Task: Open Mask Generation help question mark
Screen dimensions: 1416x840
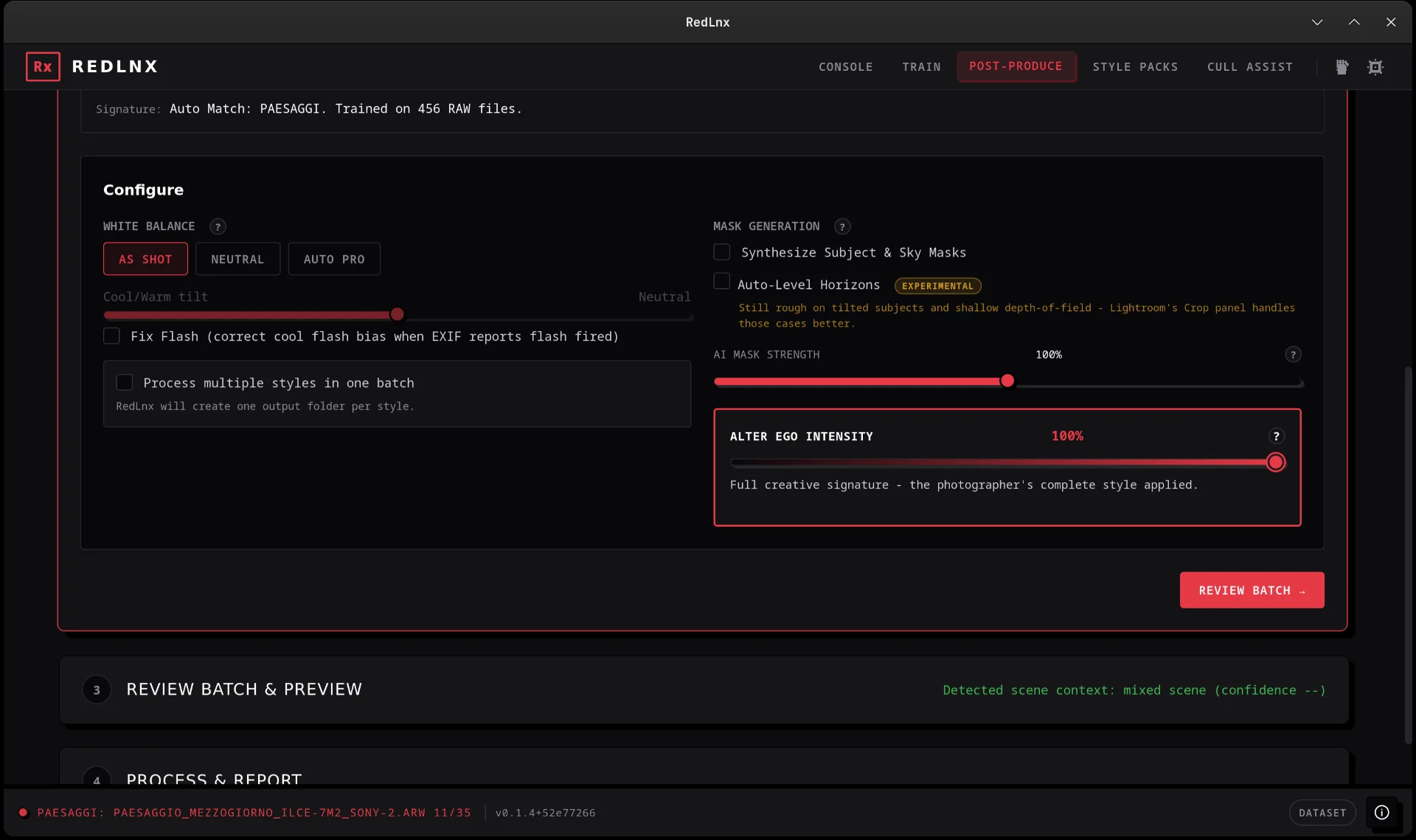Action: [842, 226]
